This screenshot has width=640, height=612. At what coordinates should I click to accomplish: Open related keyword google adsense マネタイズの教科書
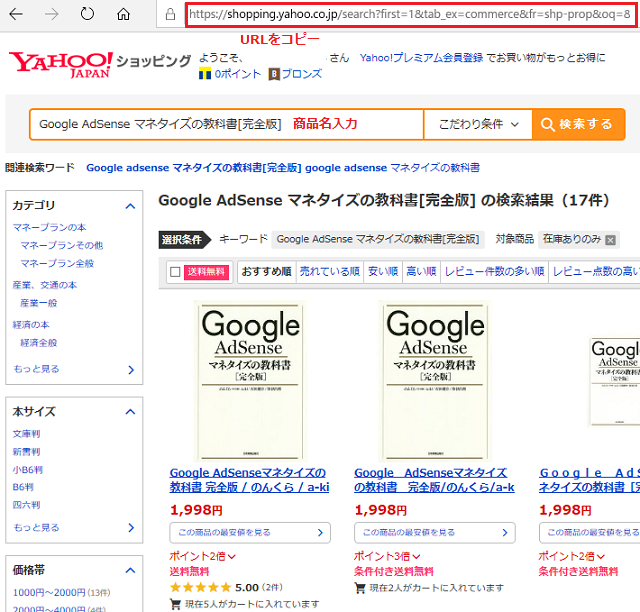392,168
